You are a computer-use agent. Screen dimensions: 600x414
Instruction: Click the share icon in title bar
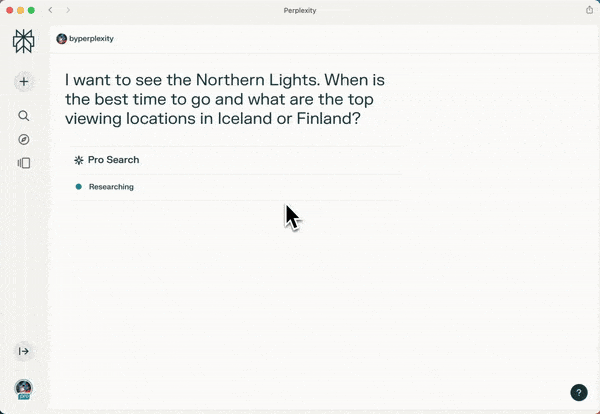(589, 10)
